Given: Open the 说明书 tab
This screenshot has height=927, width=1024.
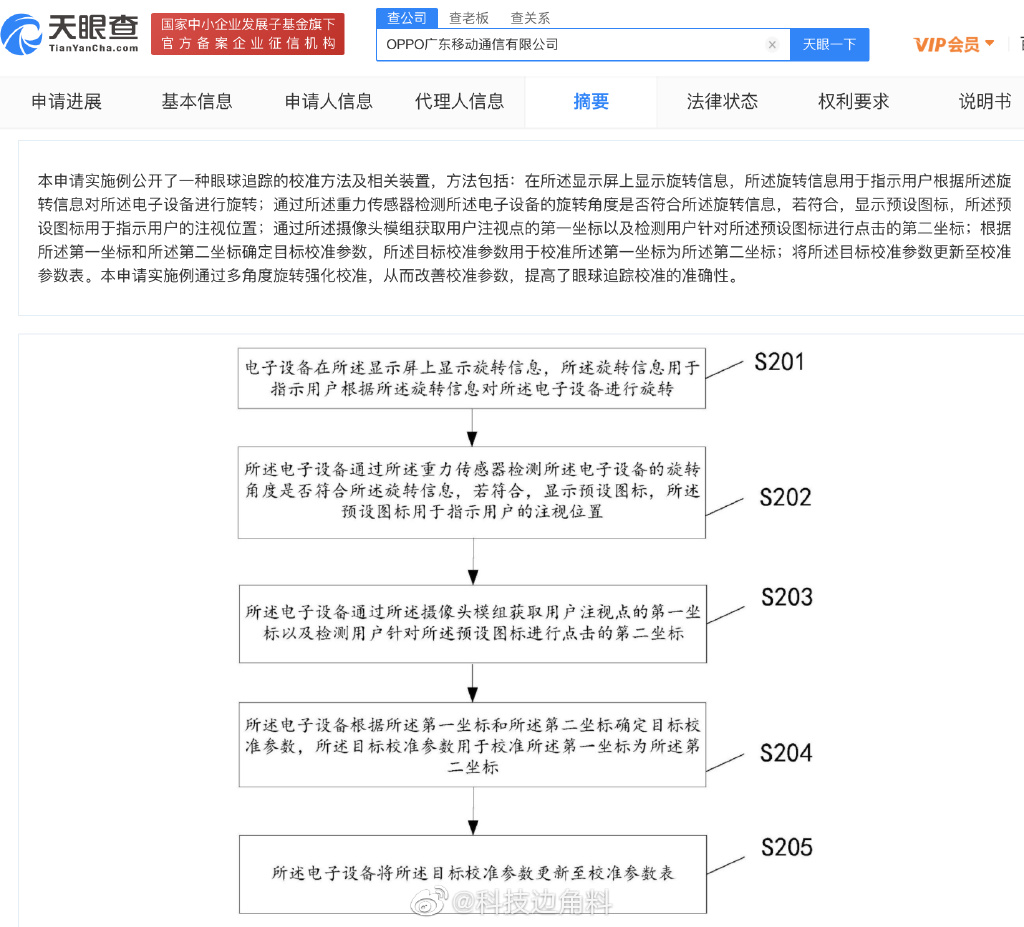Looking at the screenshot, I should coord(985,101).
